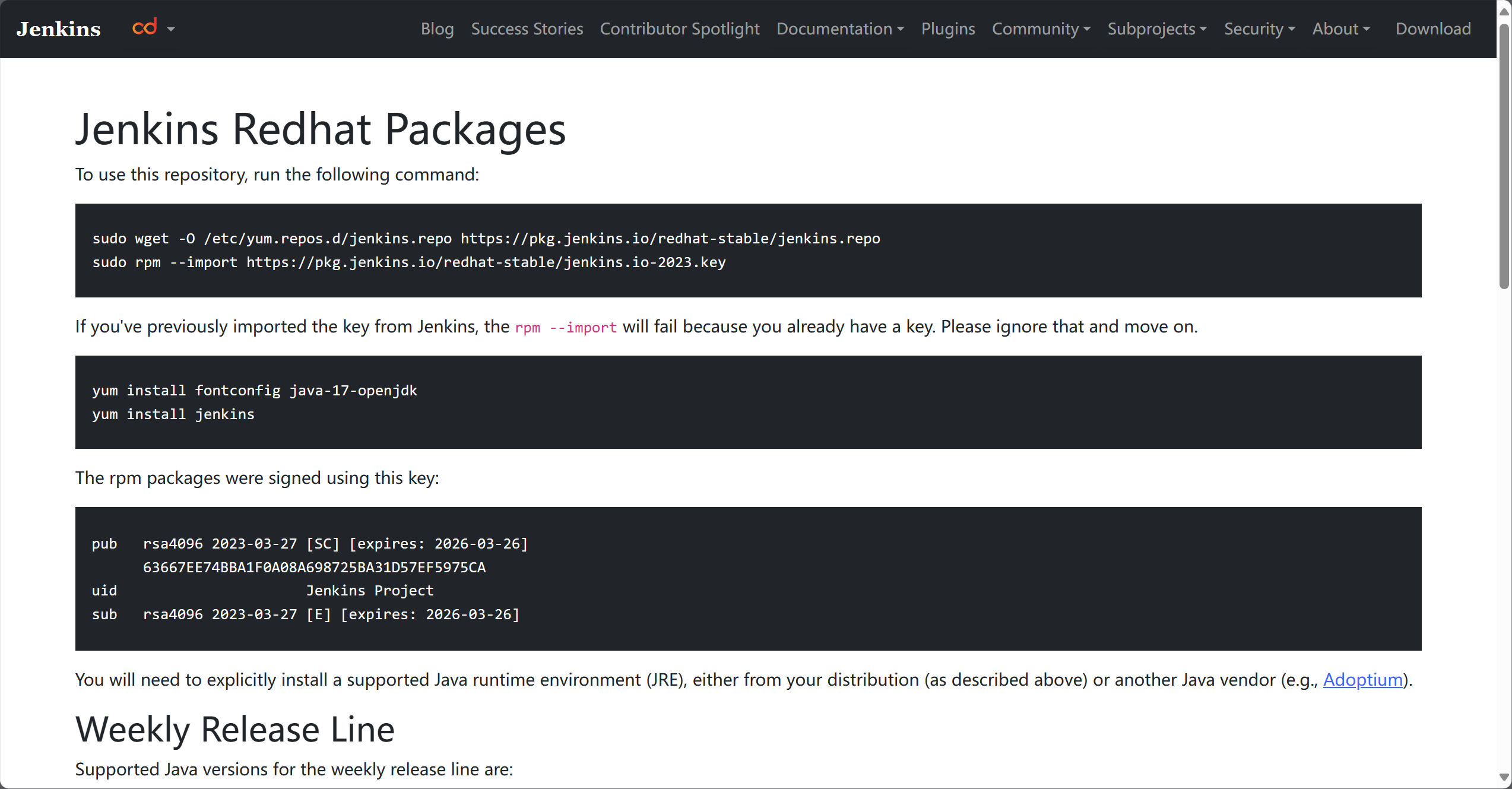
Task: Click the scrollbar up arrow
Action: pyautogui.click(x=1504, y=11)
